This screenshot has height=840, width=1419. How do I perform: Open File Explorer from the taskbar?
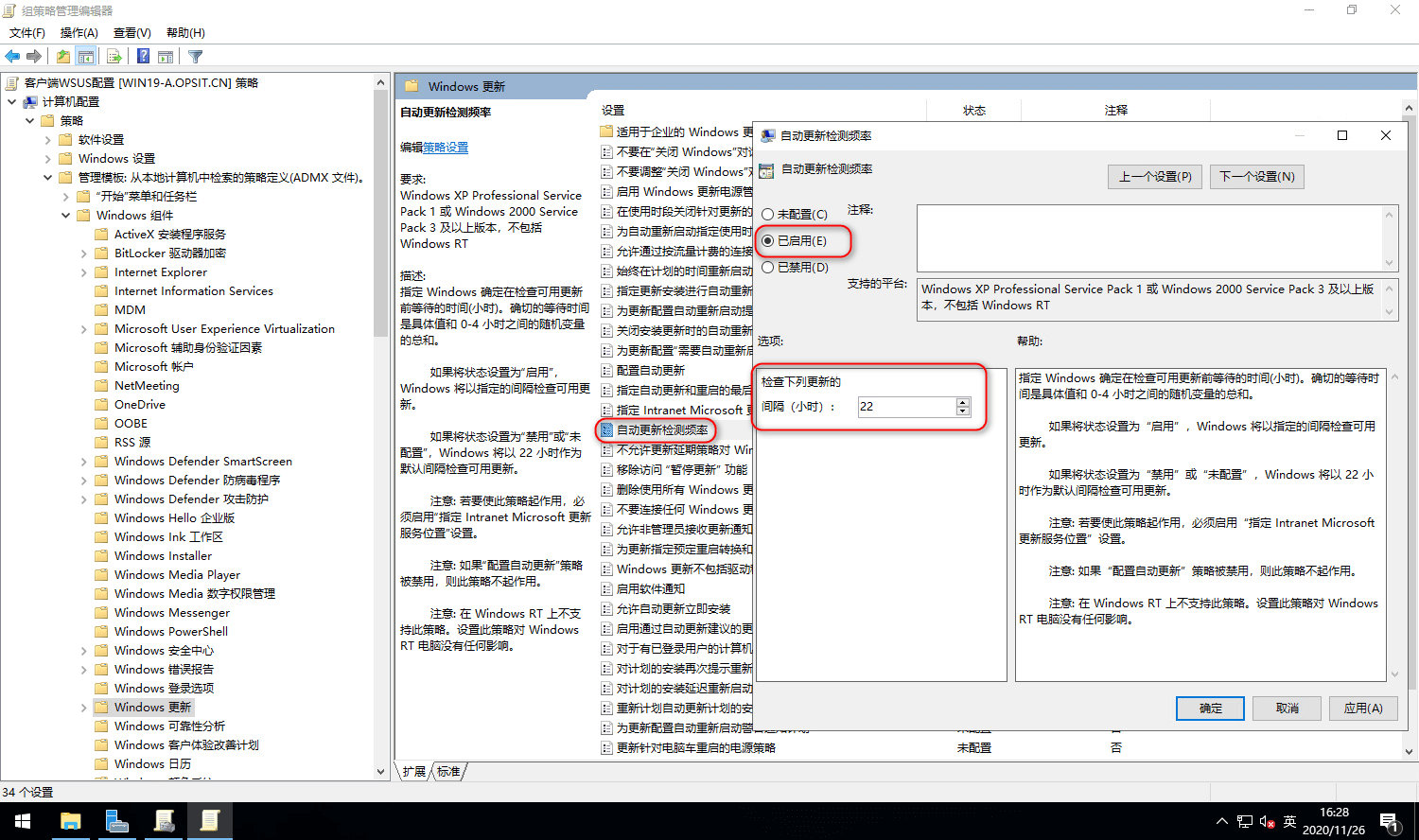pyautogui.click(x=70, y=821)
